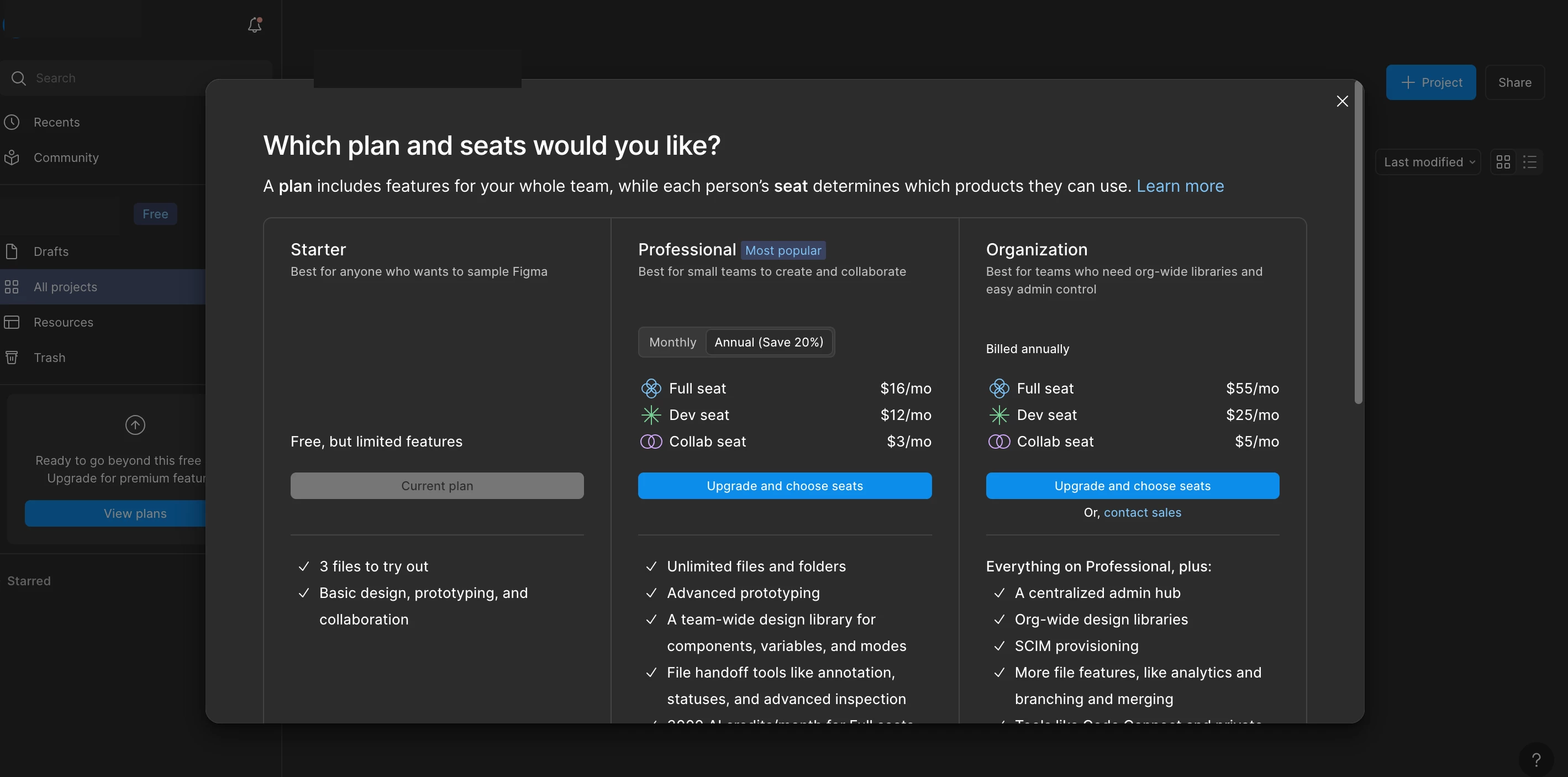Click the notifications bell icon

point(255,25)
